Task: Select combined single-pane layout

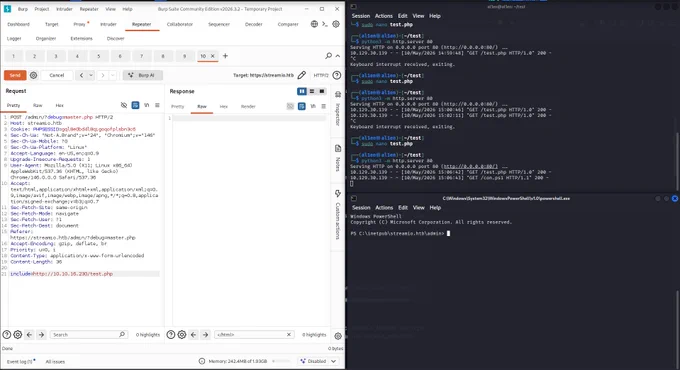Action: (322, 91)
